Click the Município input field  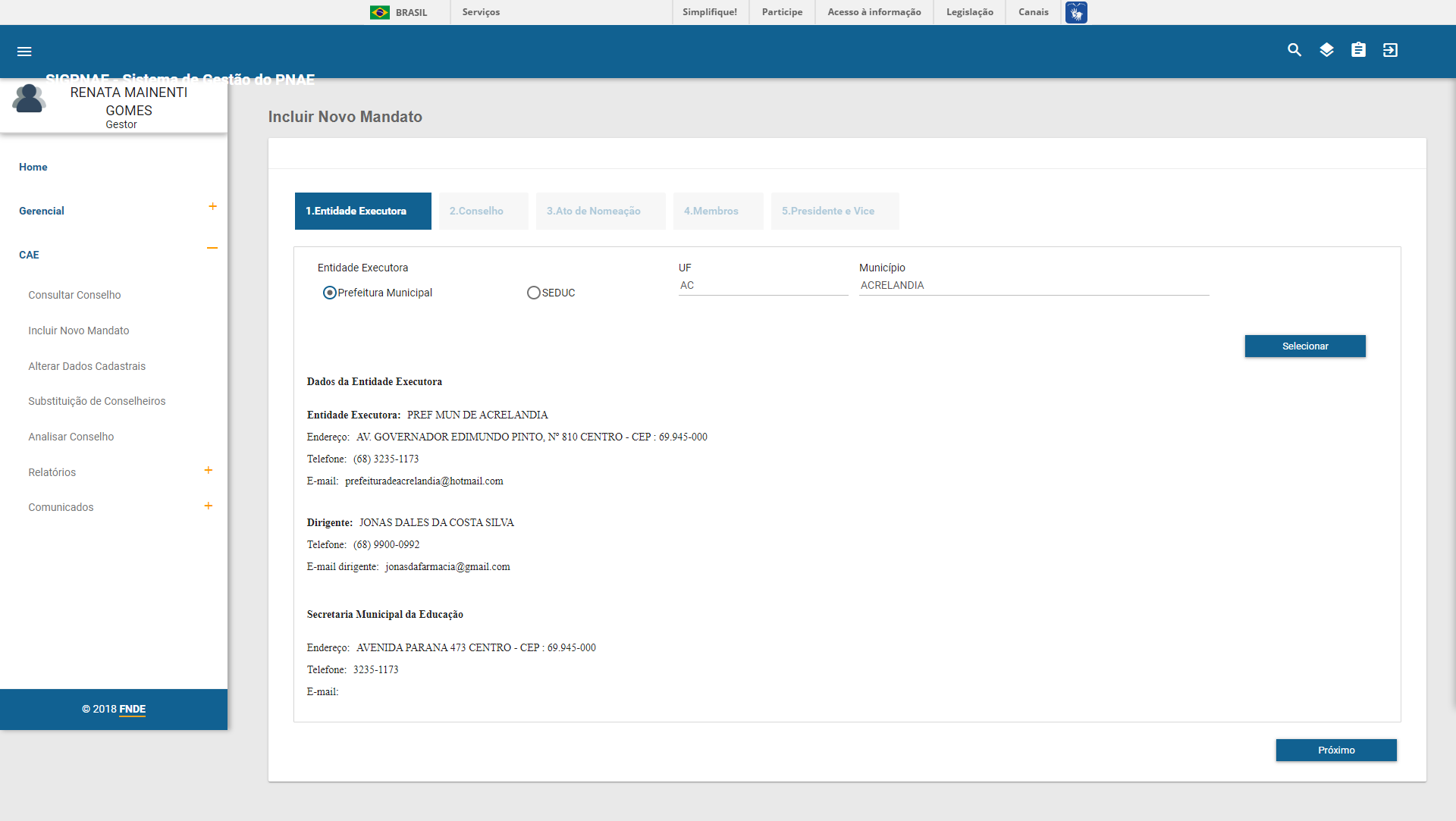(1033, 286)
